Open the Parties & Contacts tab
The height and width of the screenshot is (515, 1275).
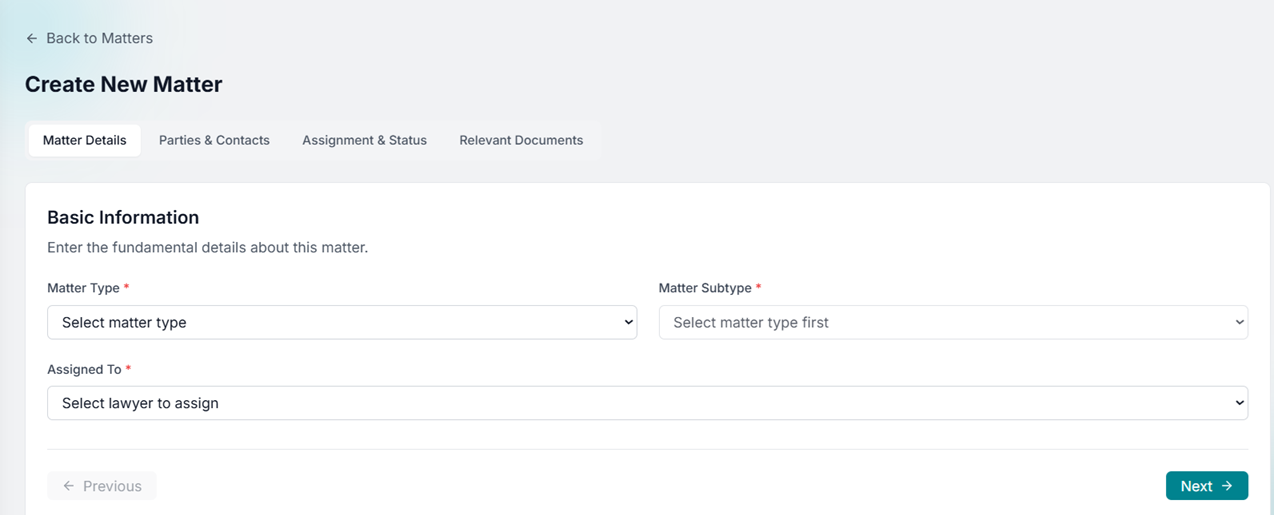(214, 140)
